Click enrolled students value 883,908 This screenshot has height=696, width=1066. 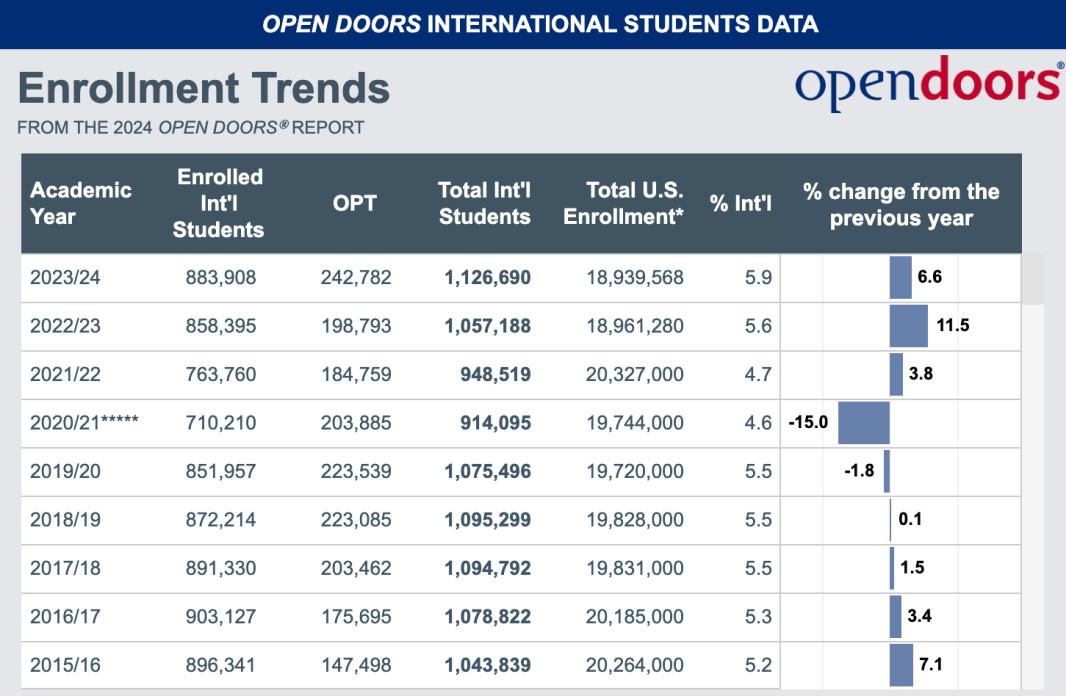221,277
